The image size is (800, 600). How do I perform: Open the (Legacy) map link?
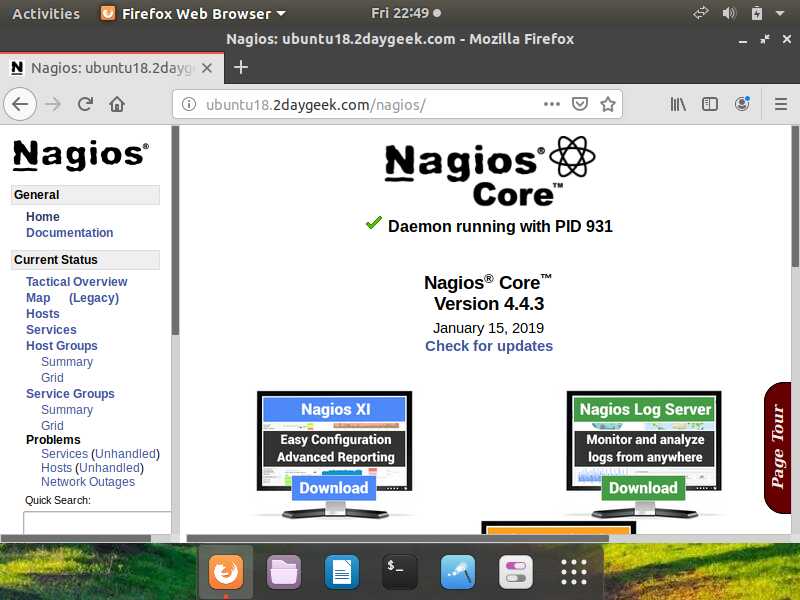[94, 298]
